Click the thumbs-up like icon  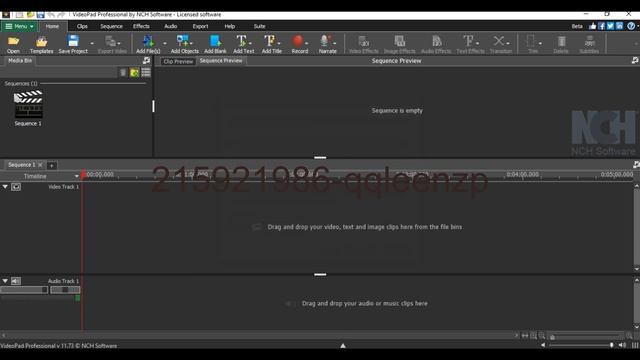(592, 26)
